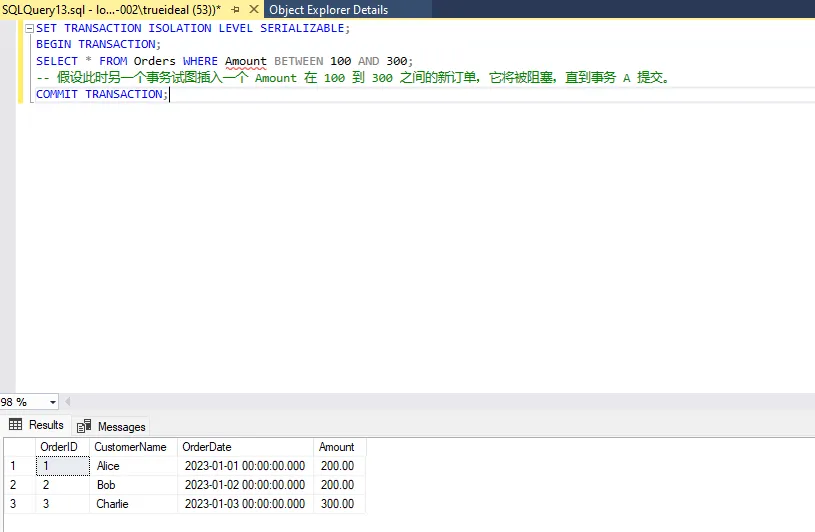The image size is (815, 532).
Task: Close the SQLQuery13.sql query tab
Action: click(253, 9)
